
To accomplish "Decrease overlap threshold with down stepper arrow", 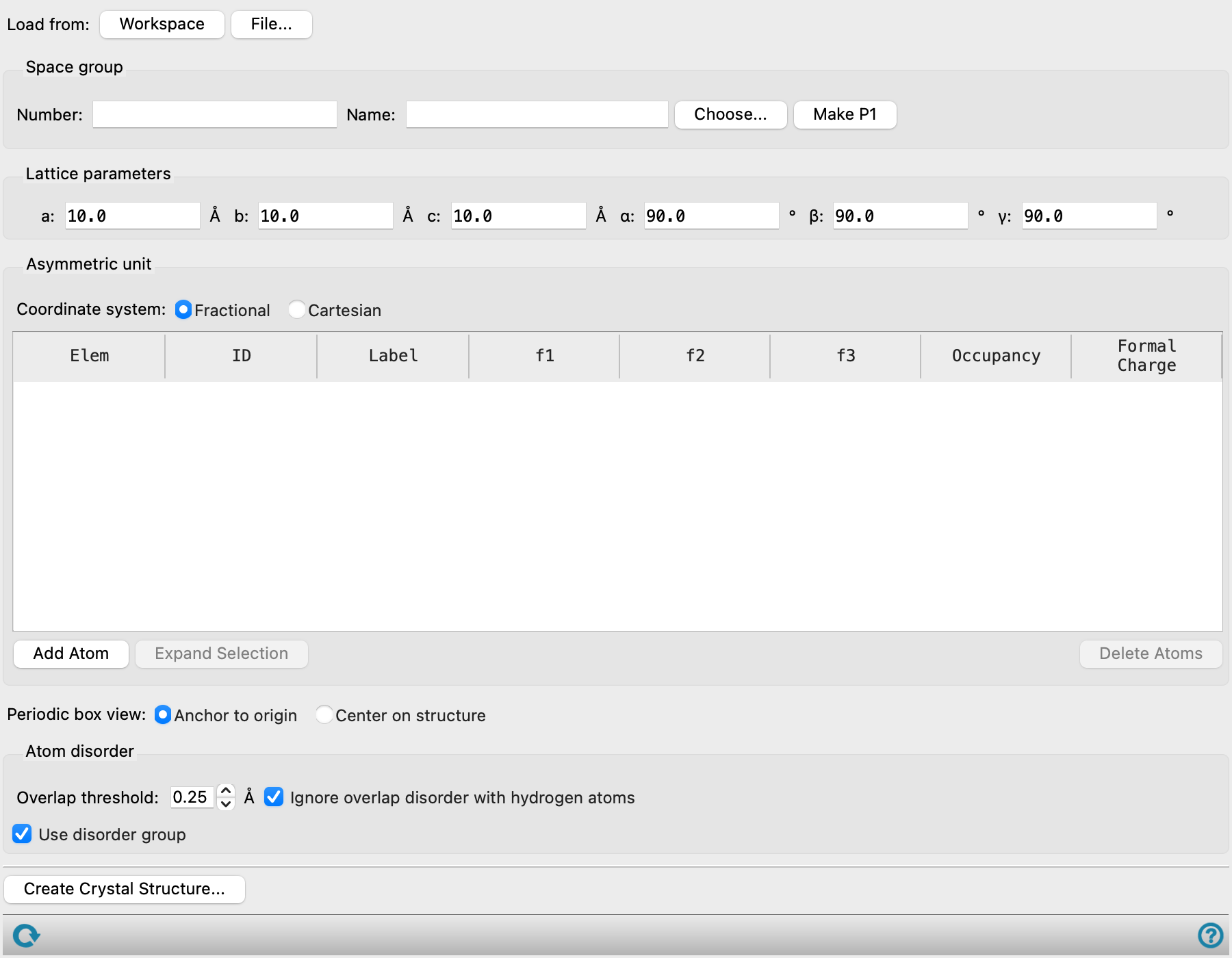I will point(226,804).
